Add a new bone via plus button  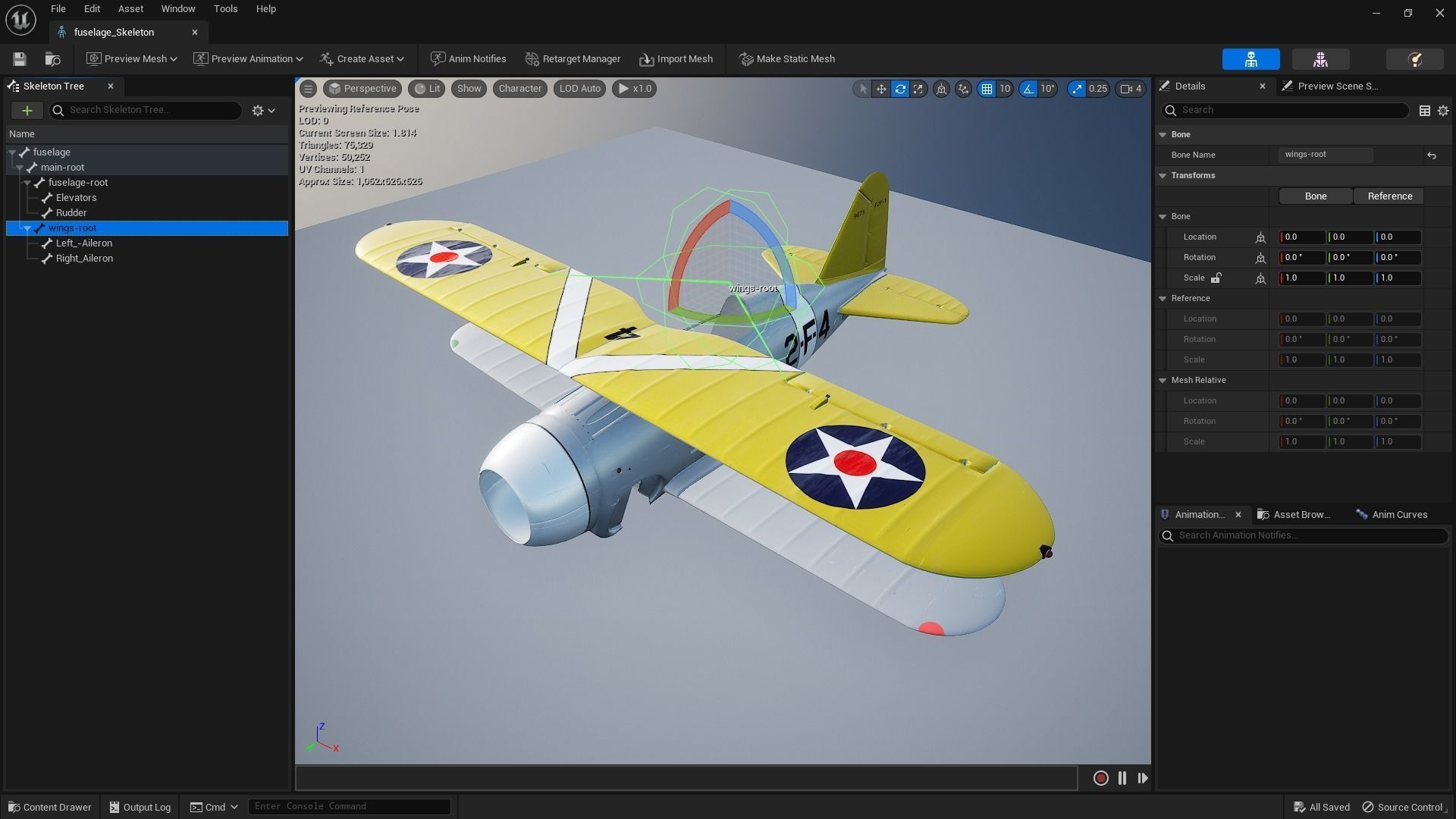click(x=27, y=111)
